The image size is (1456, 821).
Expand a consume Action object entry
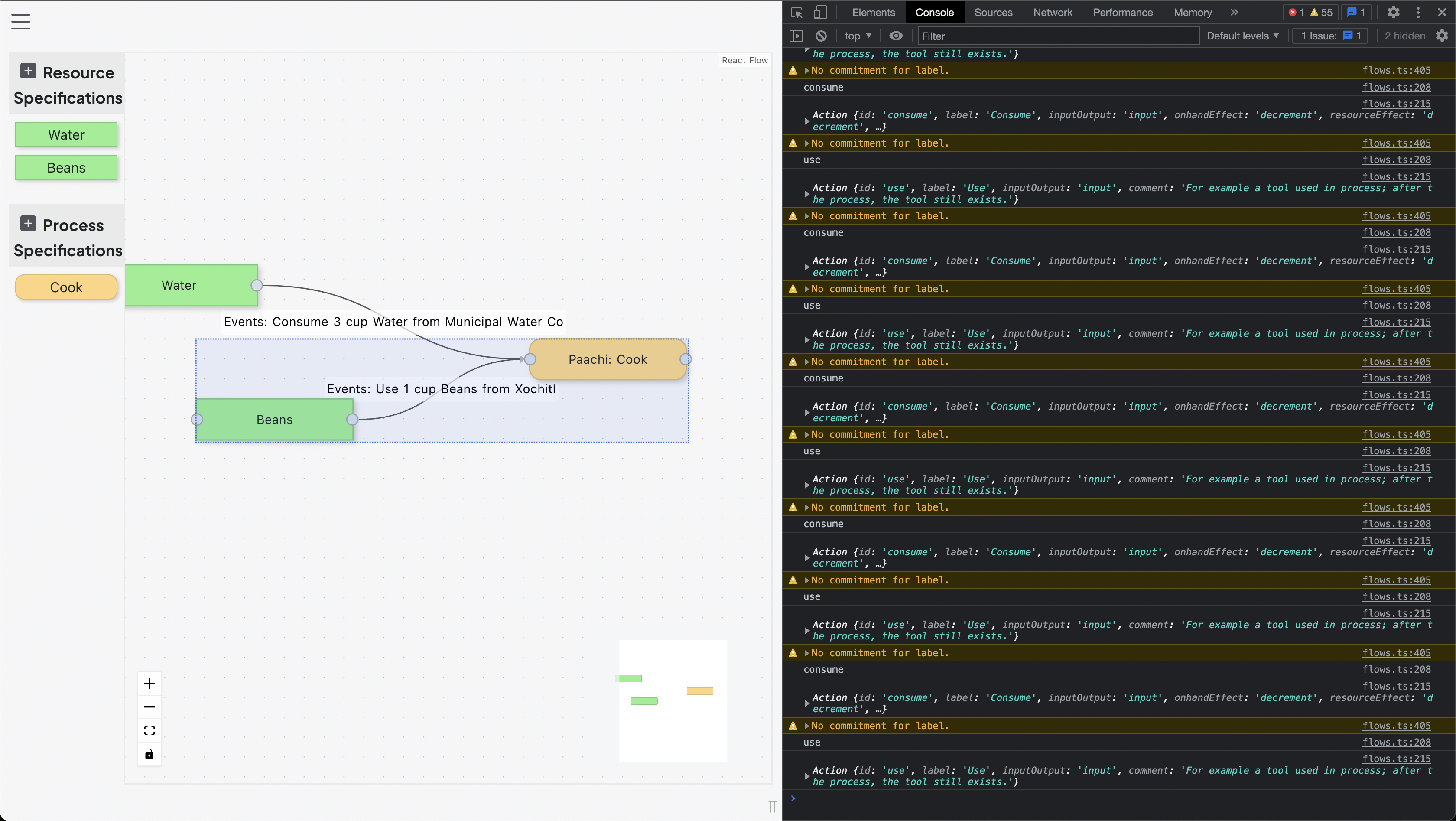point(807,121)
